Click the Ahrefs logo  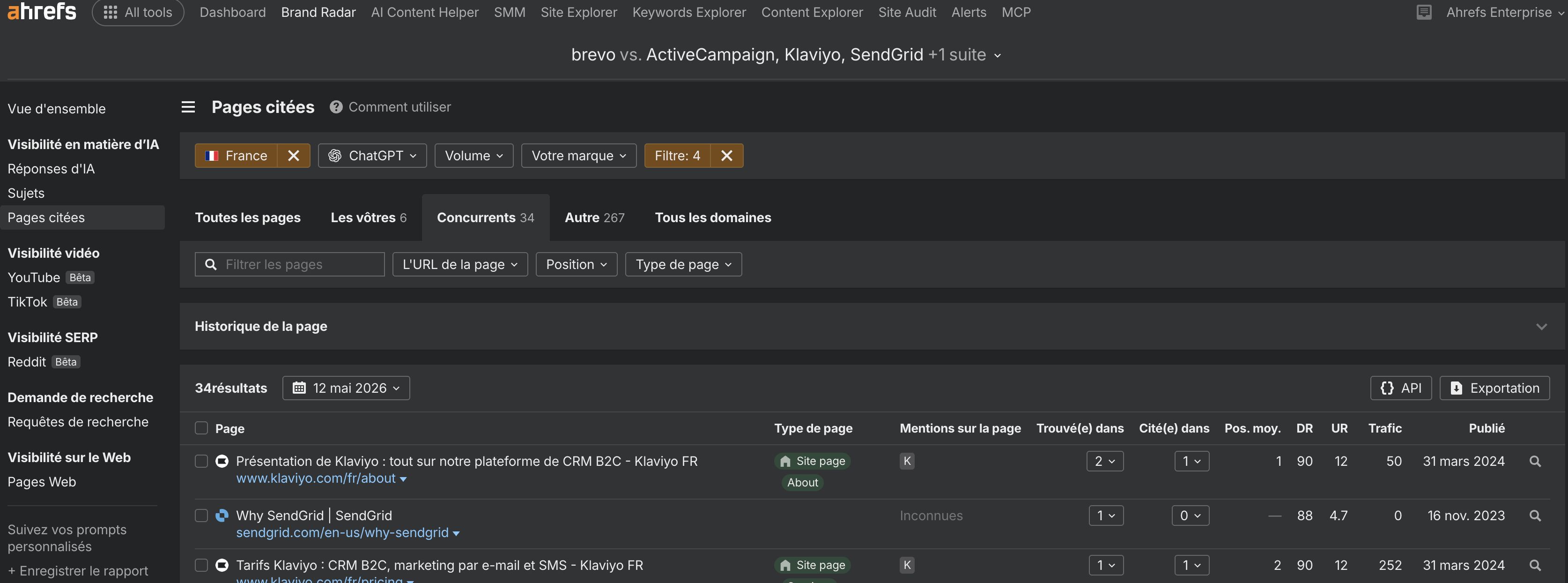coord(41,12)
